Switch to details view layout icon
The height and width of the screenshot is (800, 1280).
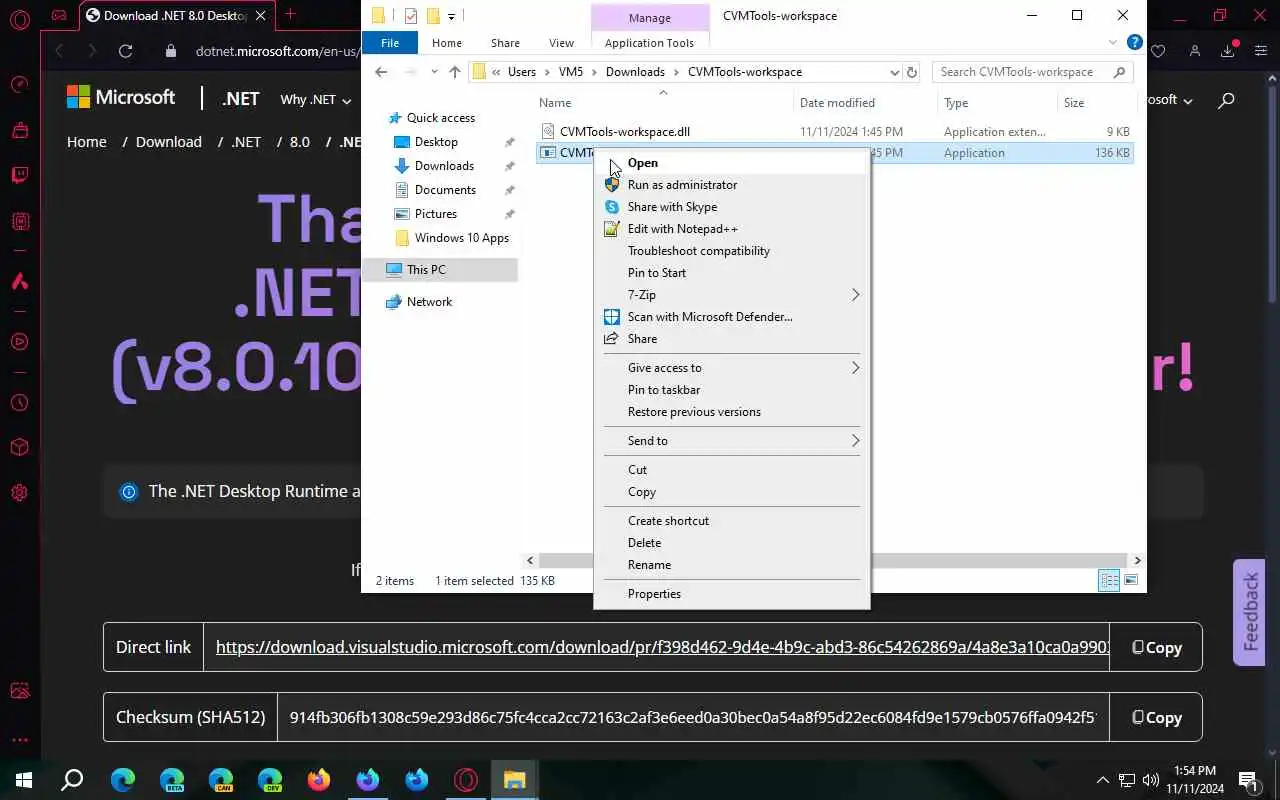click(x=1109, y=581)
